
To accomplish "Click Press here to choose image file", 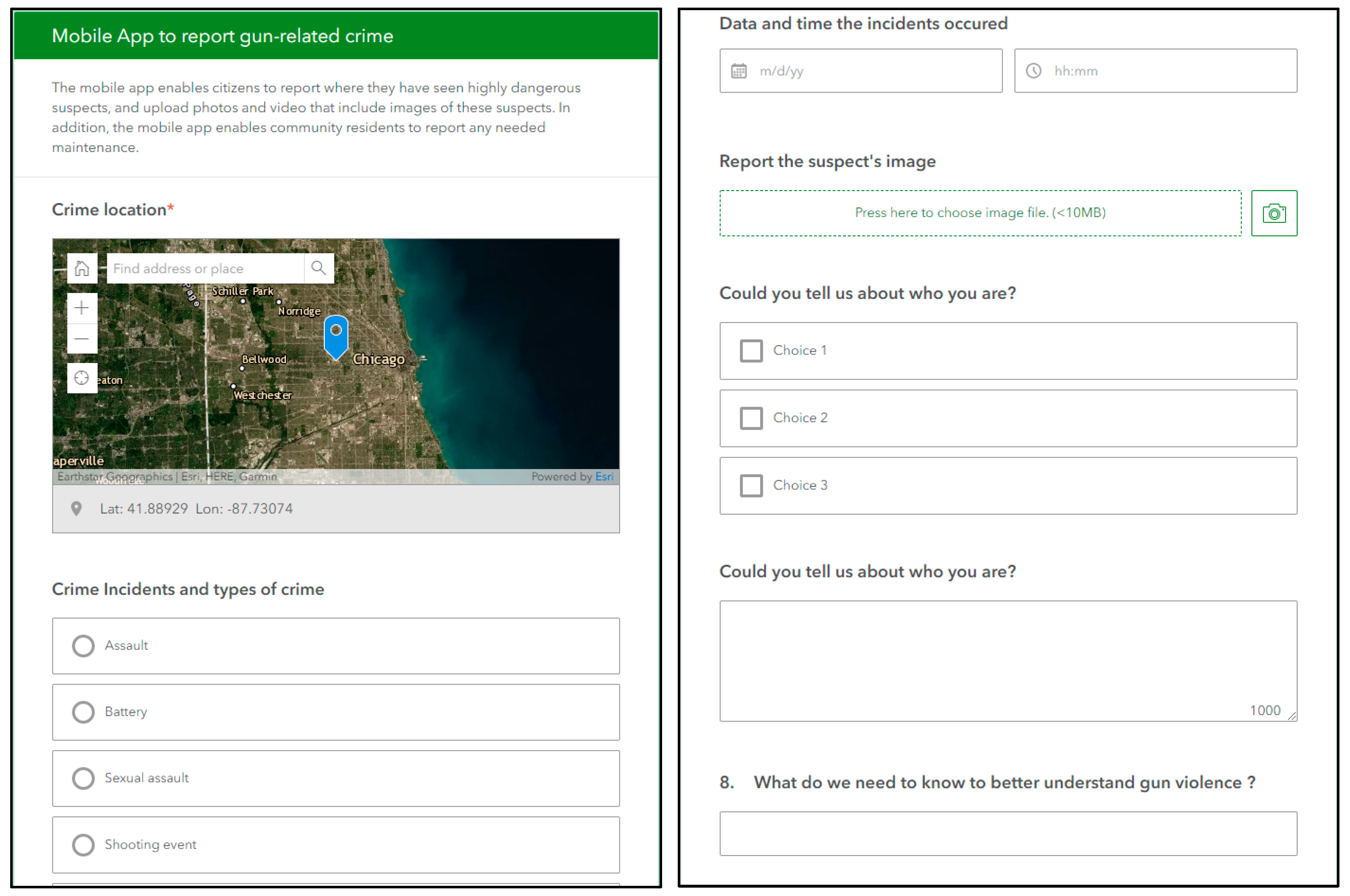I will (x=980, y=213).
